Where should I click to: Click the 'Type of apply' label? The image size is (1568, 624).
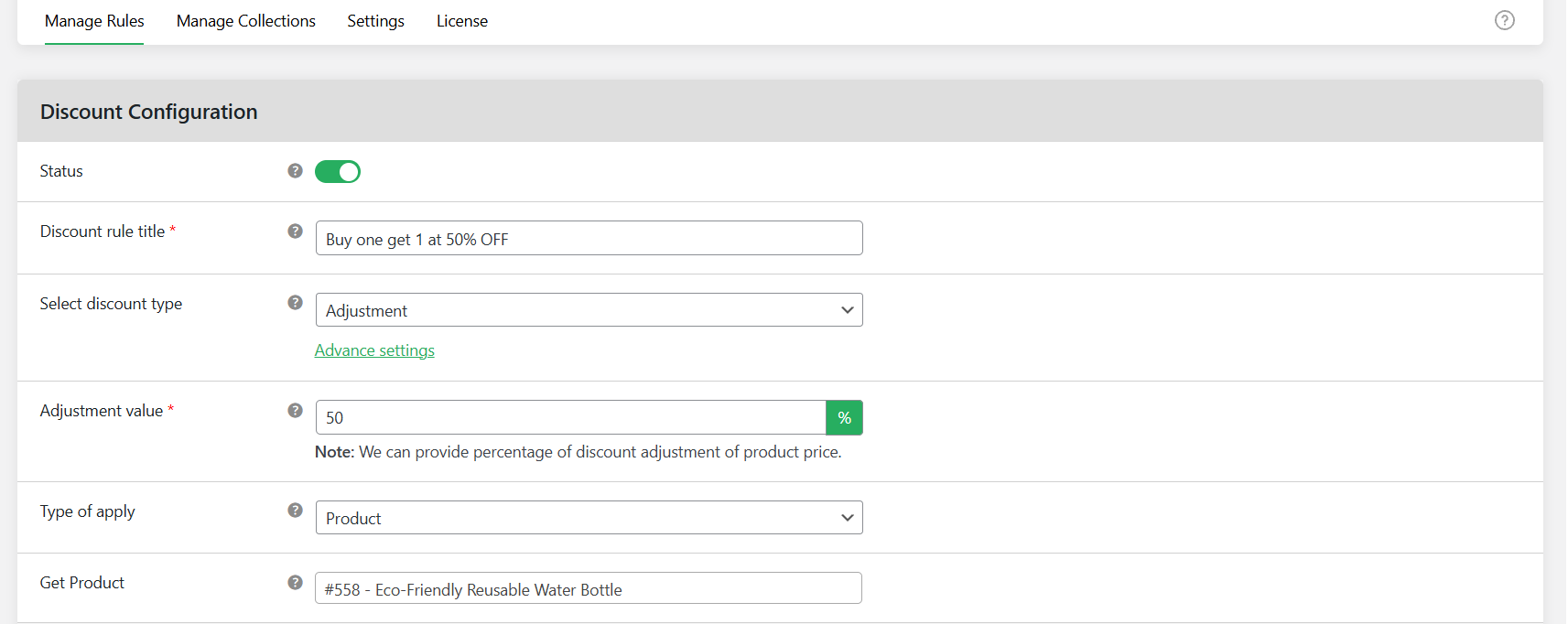click(x=87, y=511)
